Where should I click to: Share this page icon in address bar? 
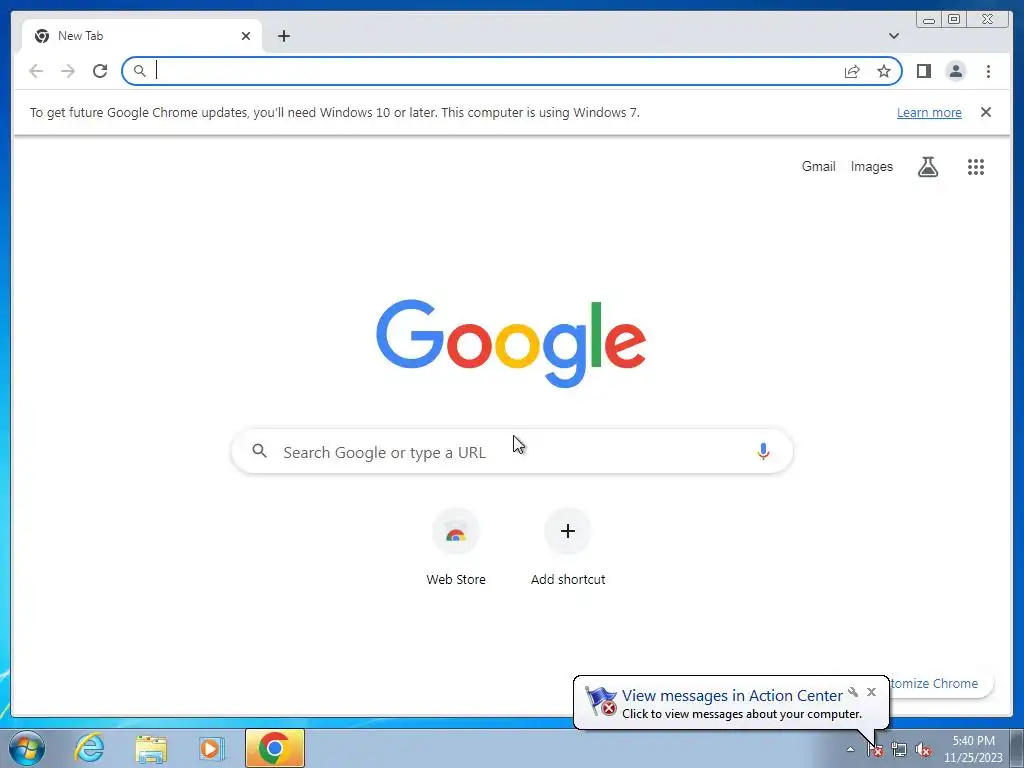pos(852,71)
